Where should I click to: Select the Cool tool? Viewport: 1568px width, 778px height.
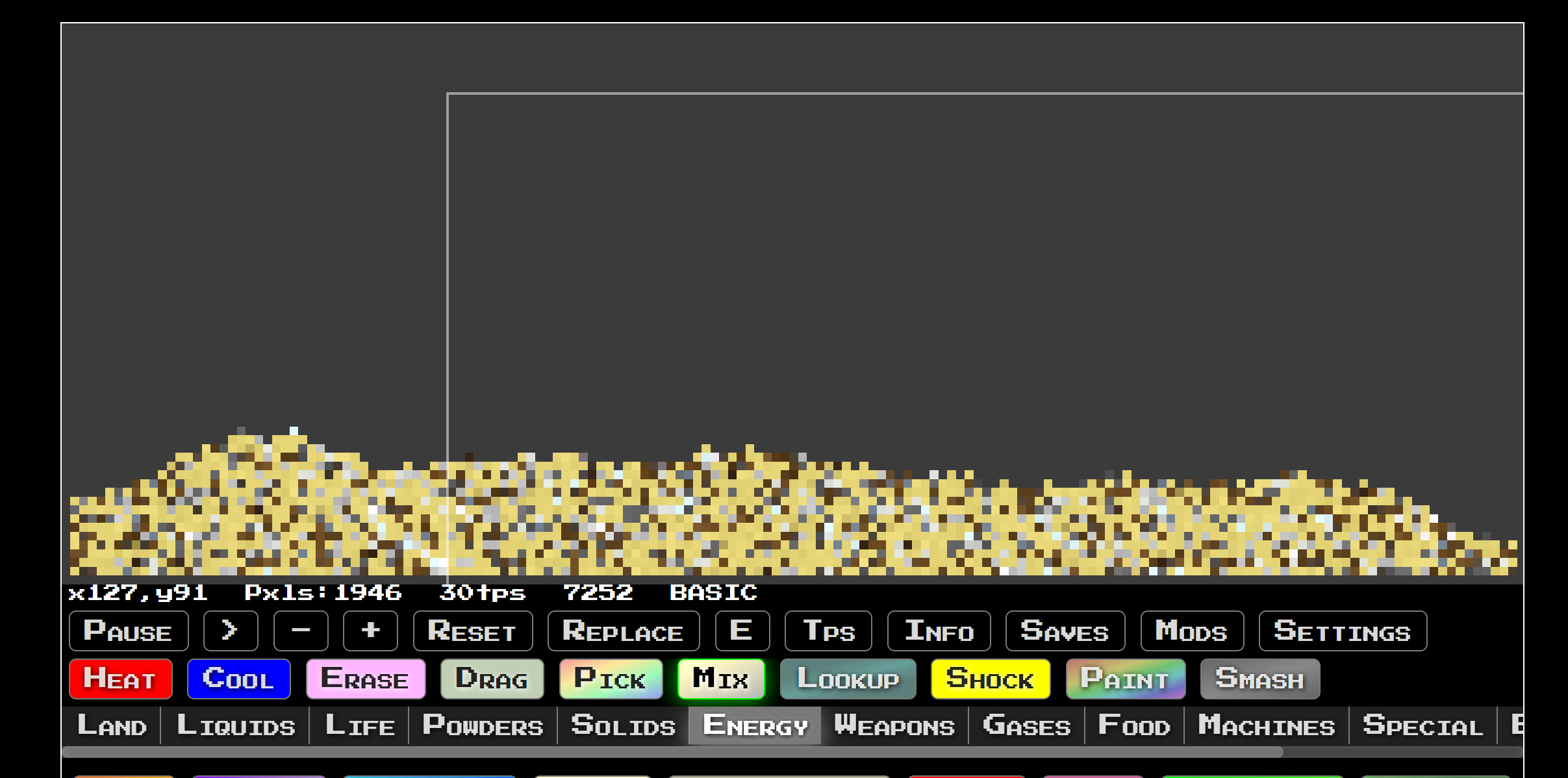238,679
